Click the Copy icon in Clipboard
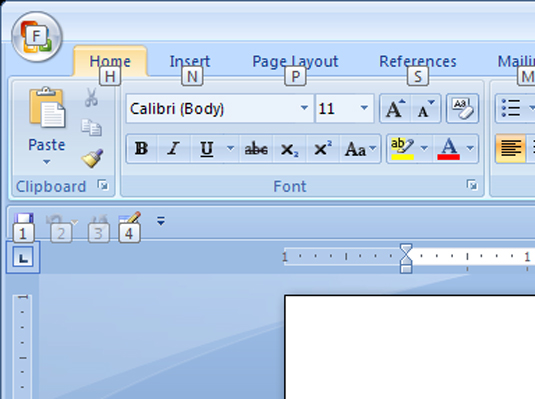Screen dimensions: 535x399 pos(91,127)
